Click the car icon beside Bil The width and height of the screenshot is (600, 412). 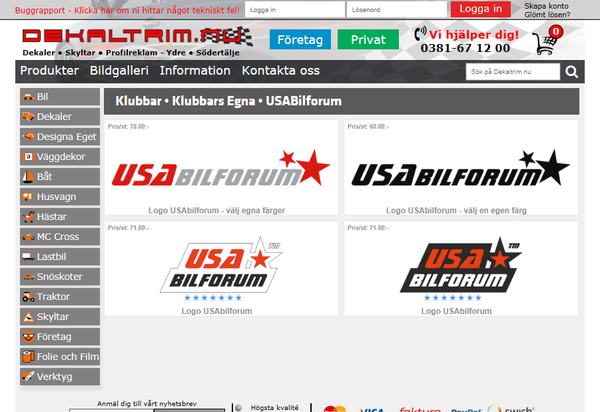point(28,97)
